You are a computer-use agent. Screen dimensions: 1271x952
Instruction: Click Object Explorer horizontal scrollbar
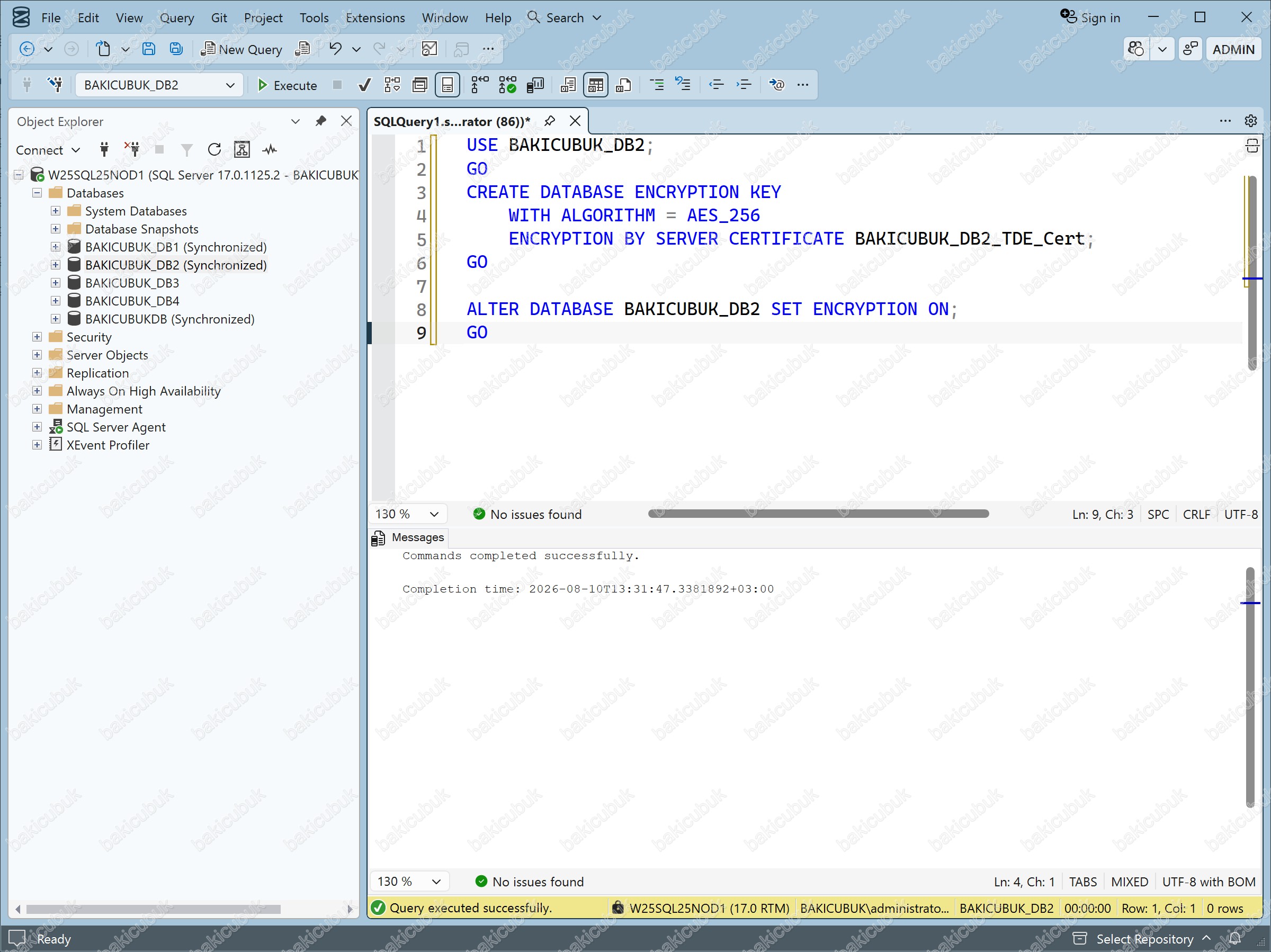tap(154, 909)
